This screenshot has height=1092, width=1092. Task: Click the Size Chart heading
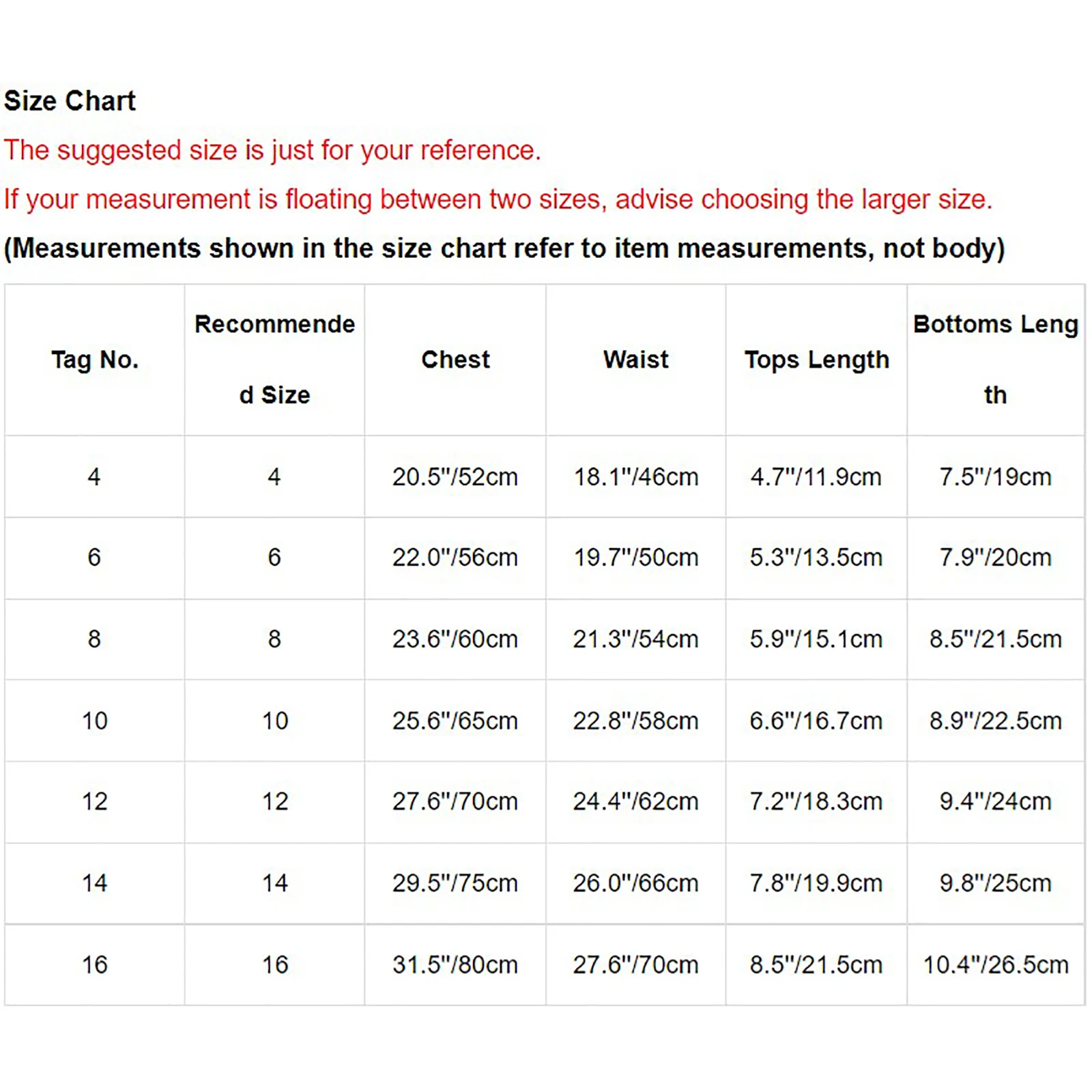tap(70, 101)
